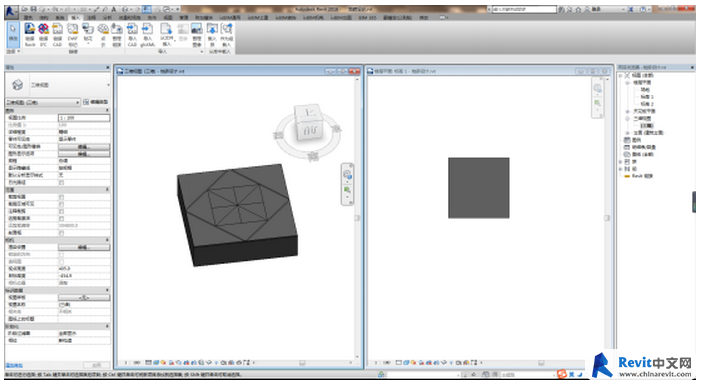Click the View Template button
This screenshot has height=386, width=702.
tap(84, 297)
